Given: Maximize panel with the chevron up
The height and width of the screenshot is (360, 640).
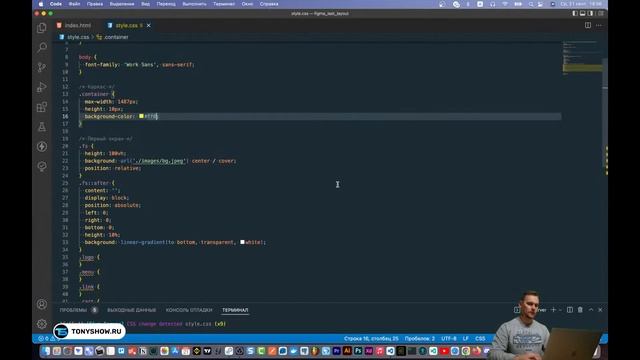Looking at the screenshot, I should (x=591, y=310).
